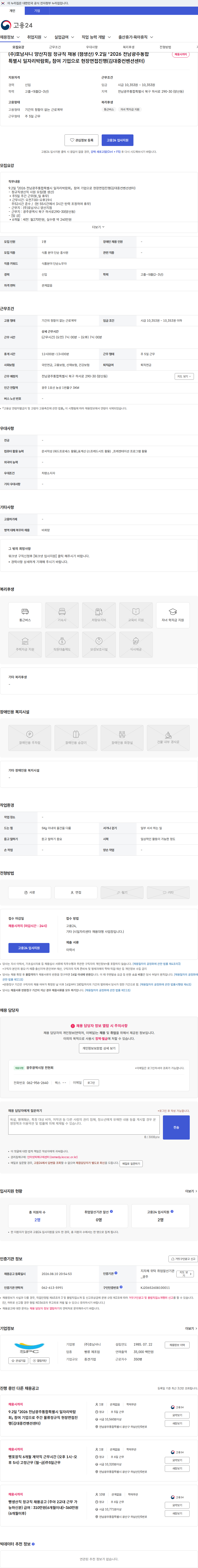
Task: Click the 보육보조시설 welfare icon
Action: click(99, 645)
